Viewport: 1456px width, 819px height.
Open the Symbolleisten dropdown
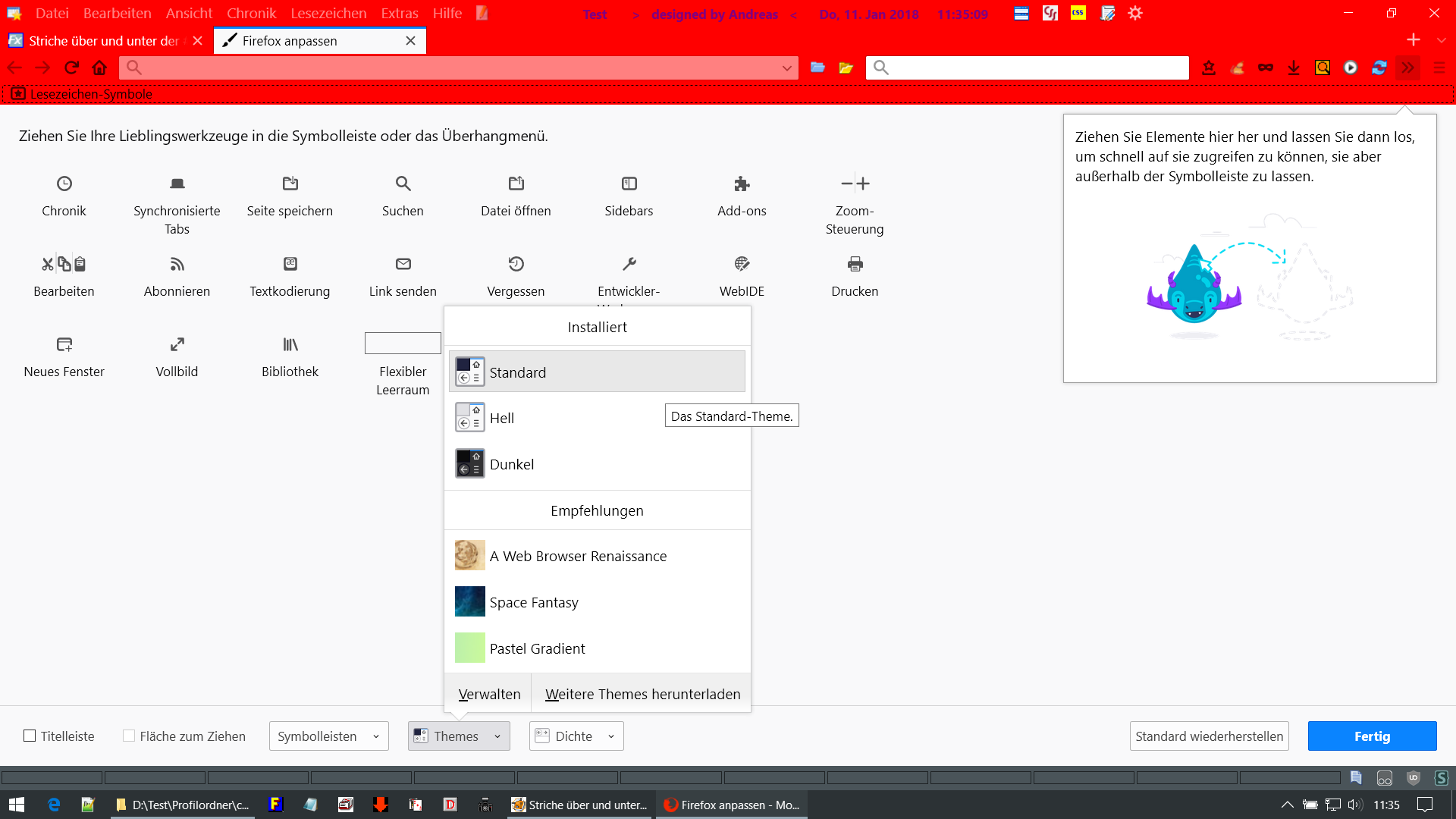click(x=328, y=736)
